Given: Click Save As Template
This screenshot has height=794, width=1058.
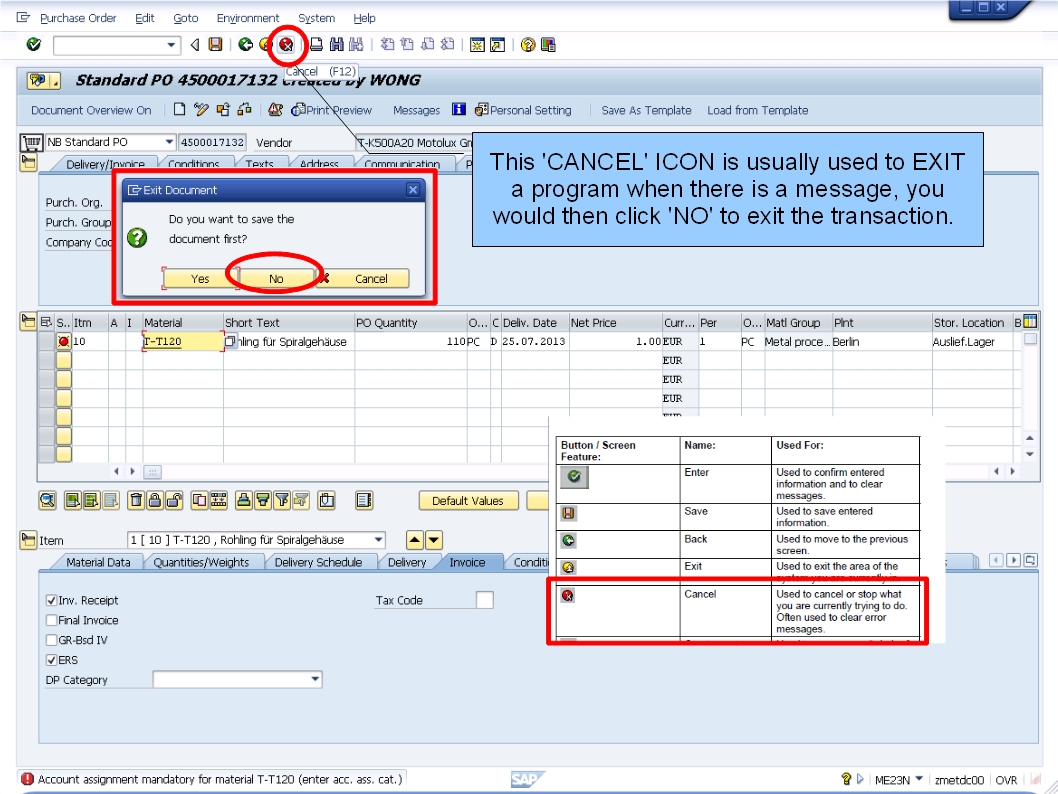Looking at the screenshot, I should click(646, 110).
